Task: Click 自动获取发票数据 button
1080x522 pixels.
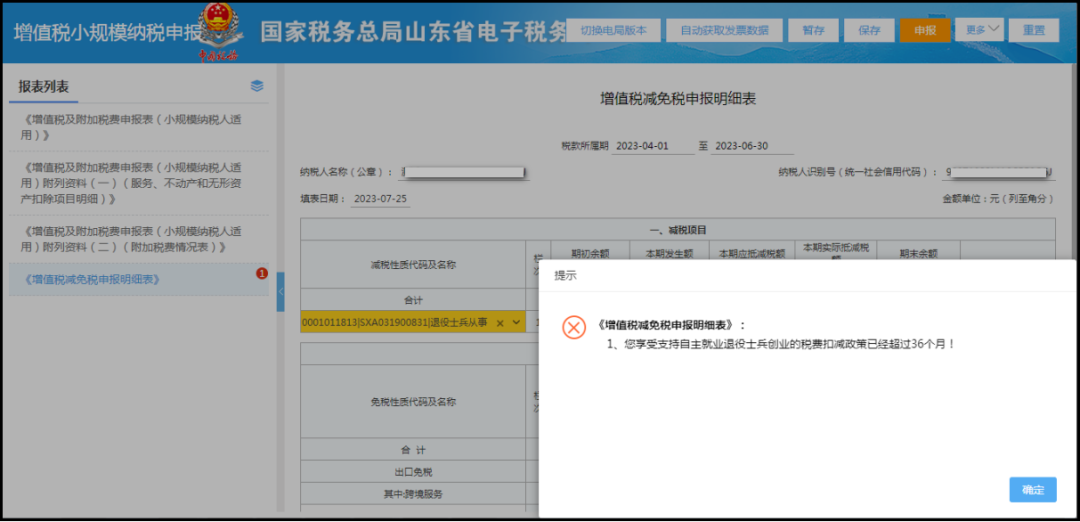Action: point(724,30)
